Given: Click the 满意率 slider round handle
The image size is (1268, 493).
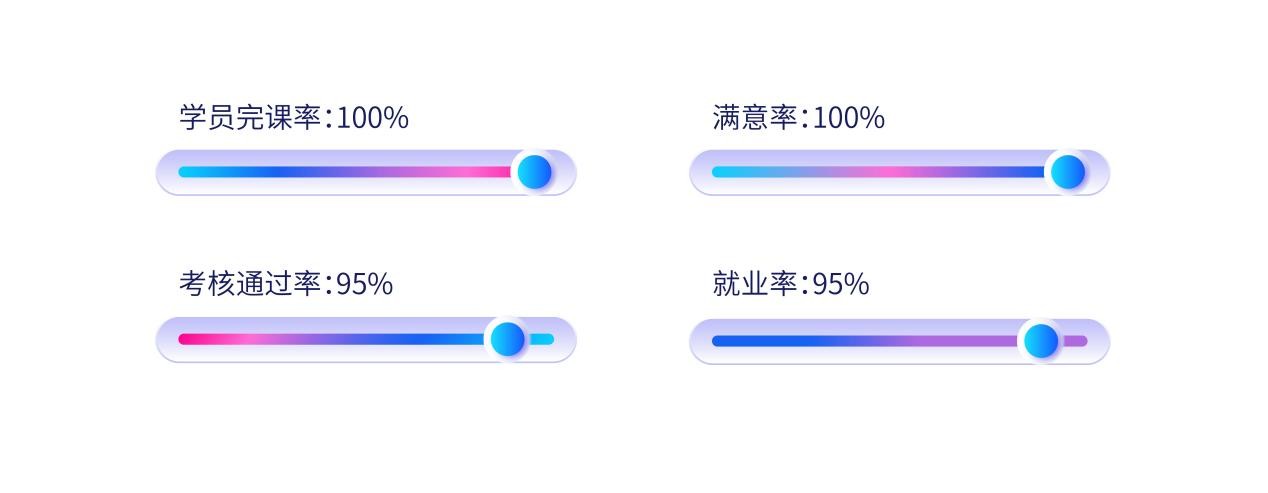Looking at the screenshot, I should tap(1067, 172).
